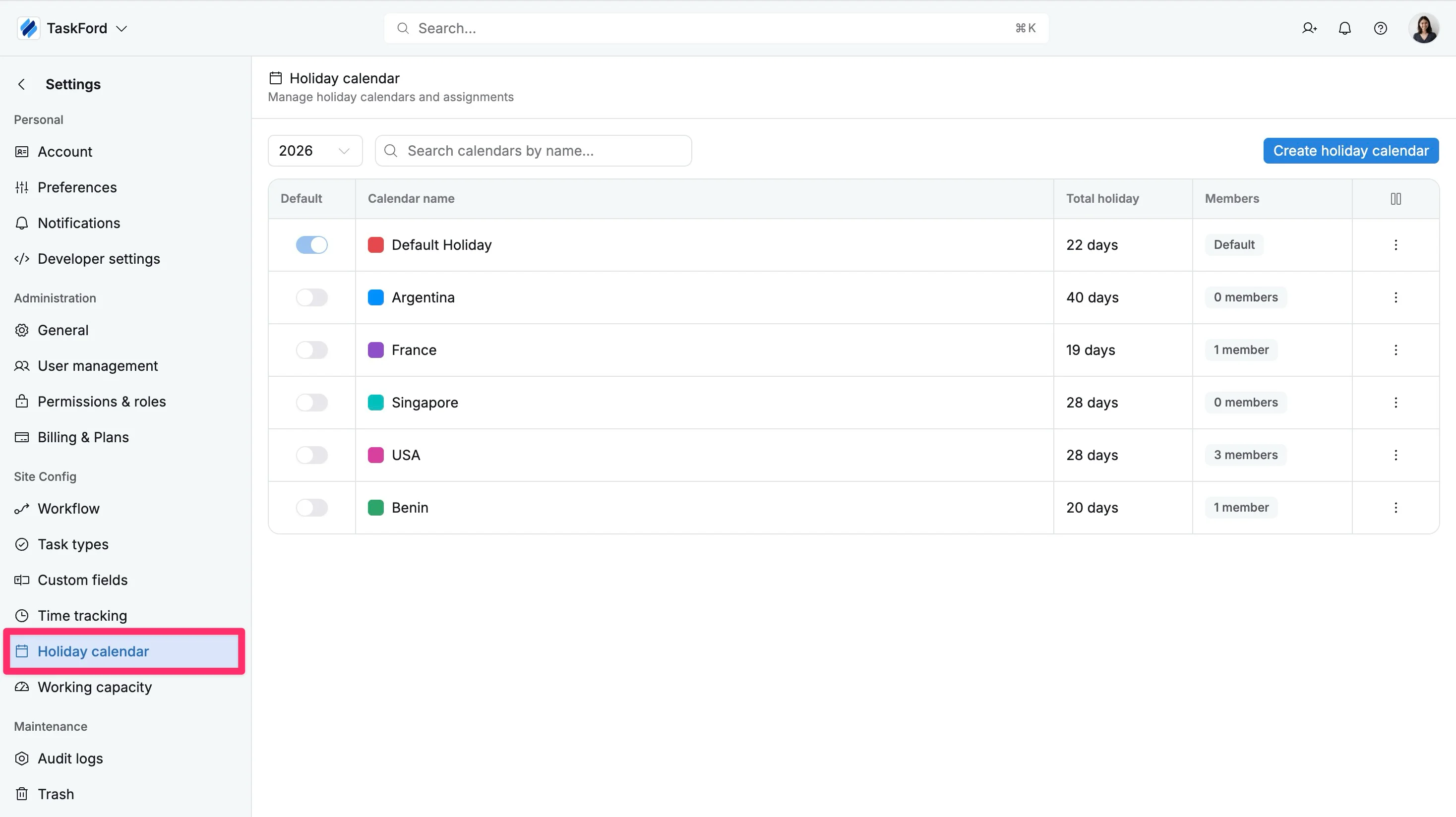1456x817 pixels.
Task: Open the notifications bell in top bar
Action: [1344, 28]
